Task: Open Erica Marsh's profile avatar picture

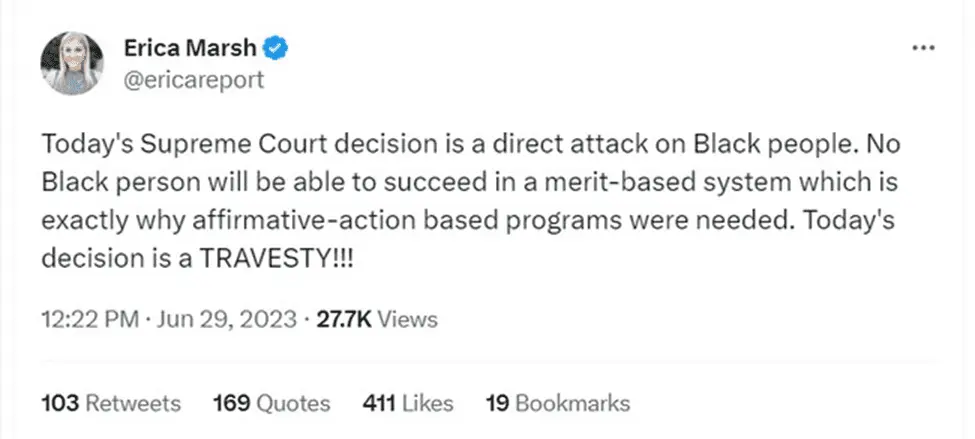Action: (74, 63)
